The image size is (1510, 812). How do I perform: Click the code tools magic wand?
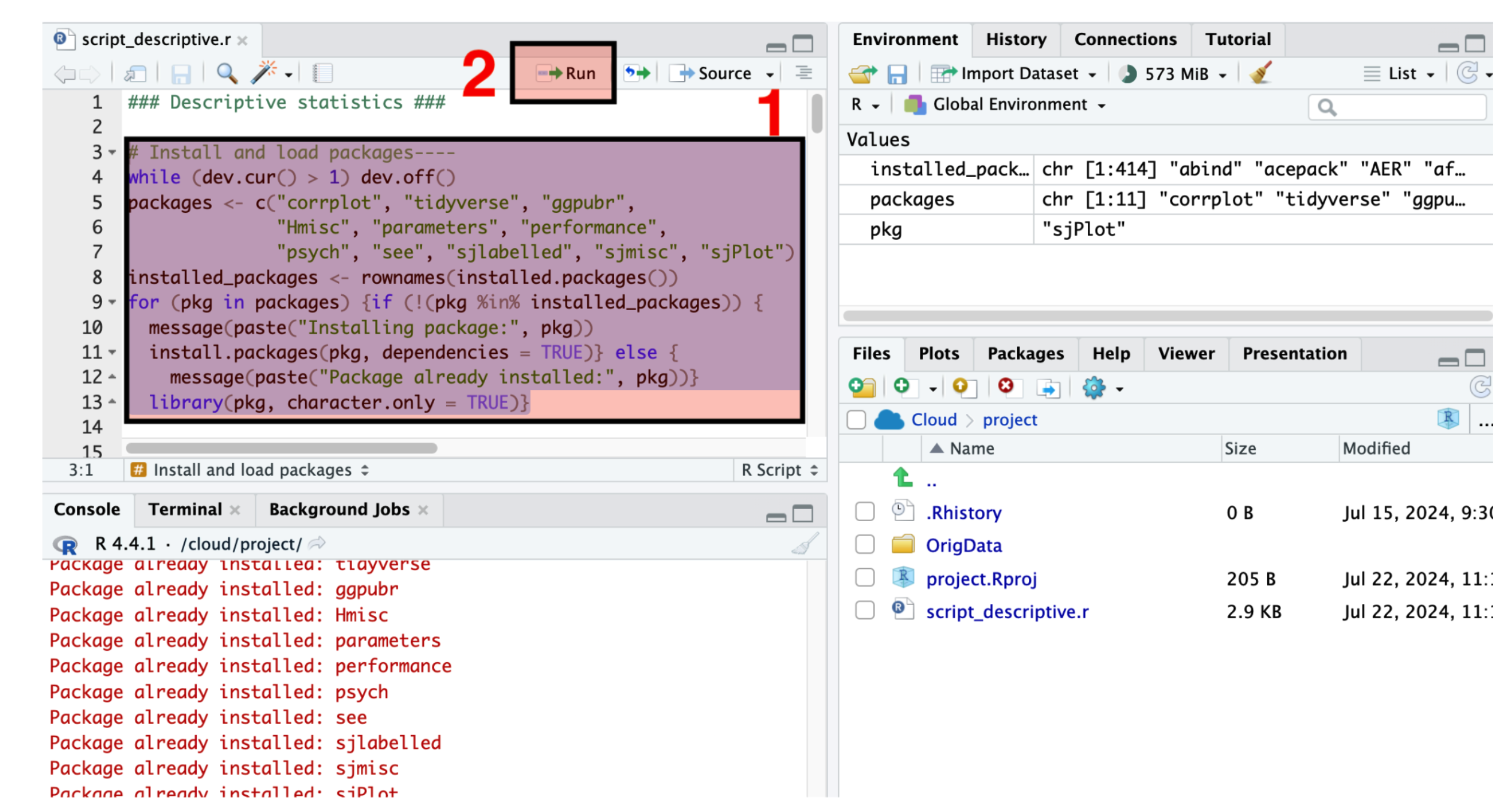(264, 73)
